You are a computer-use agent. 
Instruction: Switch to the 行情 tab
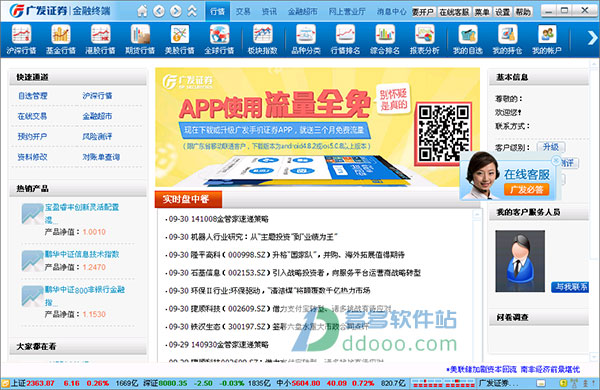click(x=217, y=11)
